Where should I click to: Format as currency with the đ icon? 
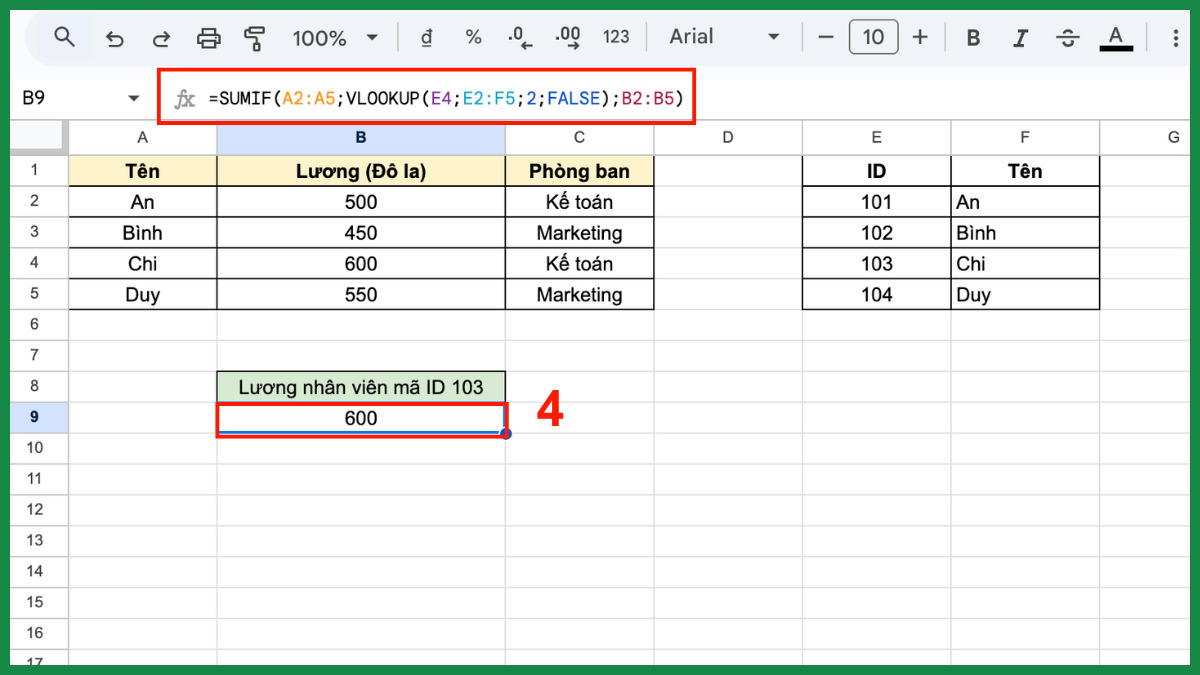tap(427, 38)
